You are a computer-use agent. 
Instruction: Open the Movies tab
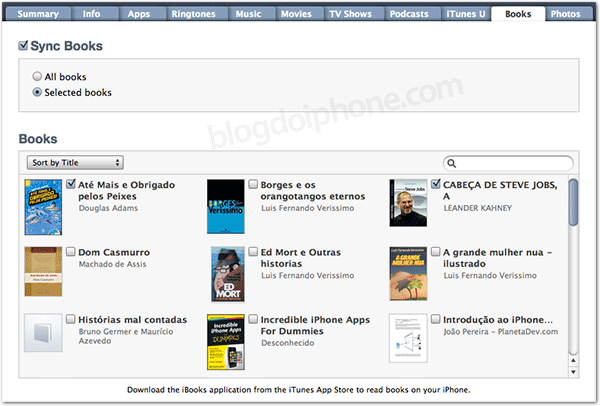[296, 14]
